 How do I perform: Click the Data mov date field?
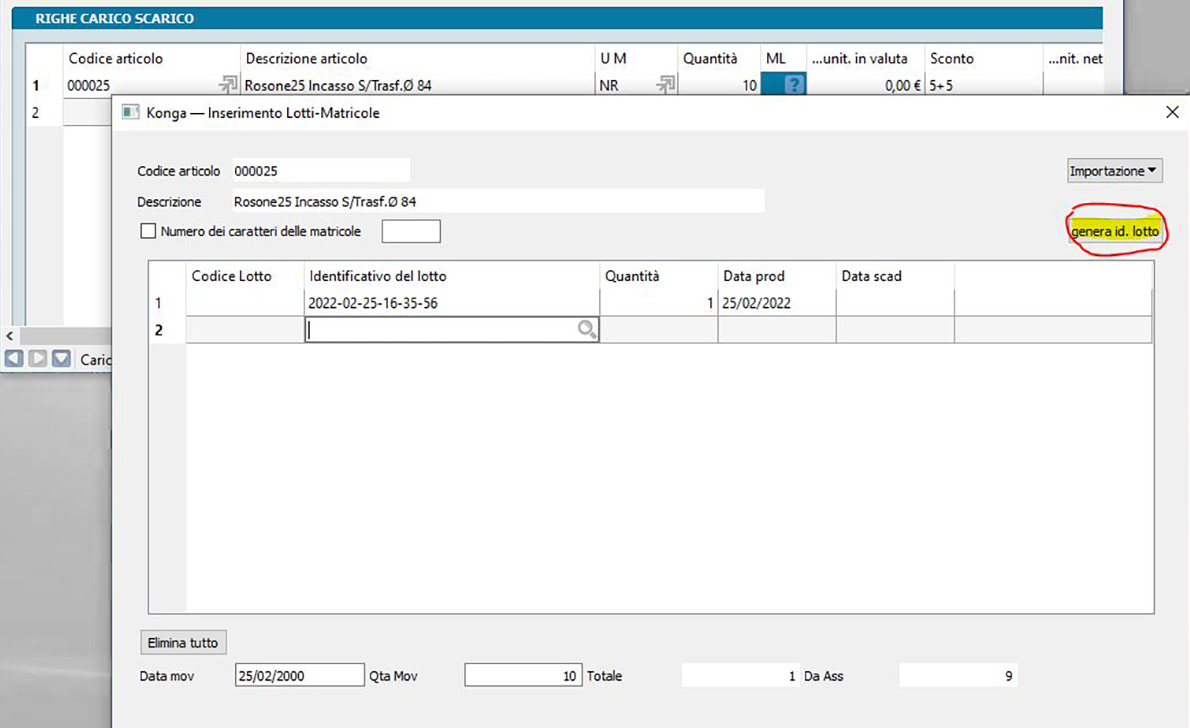pos(299,676)
